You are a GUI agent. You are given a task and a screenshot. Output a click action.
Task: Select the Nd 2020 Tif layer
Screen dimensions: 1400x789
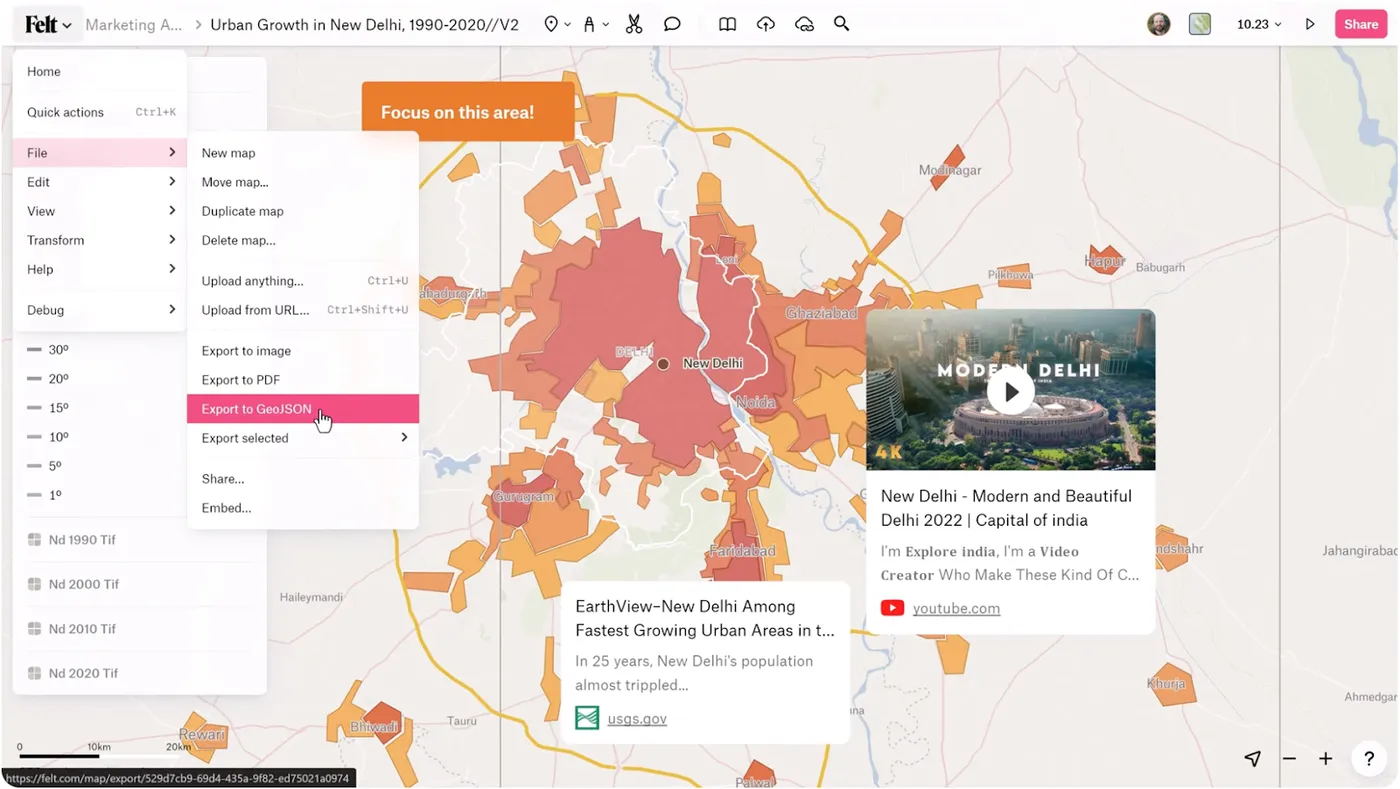(83, 673)
